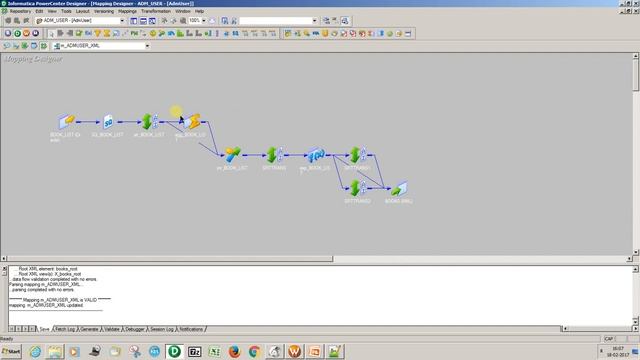Switch to the Validate output tab
Viewport: 640px width, 360px height.
(x=112, y=329)
